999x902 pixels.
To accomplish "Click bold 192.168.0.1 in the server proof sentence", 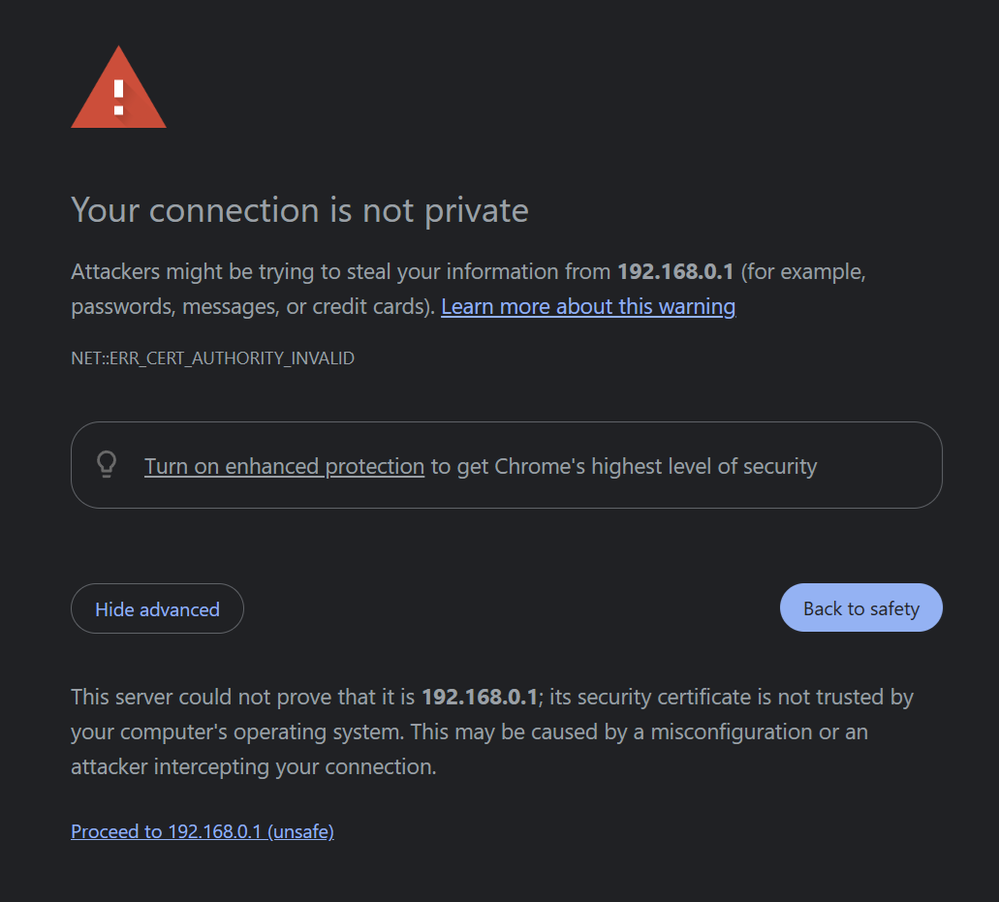I will pyautogui.click(x=479, y=697).
